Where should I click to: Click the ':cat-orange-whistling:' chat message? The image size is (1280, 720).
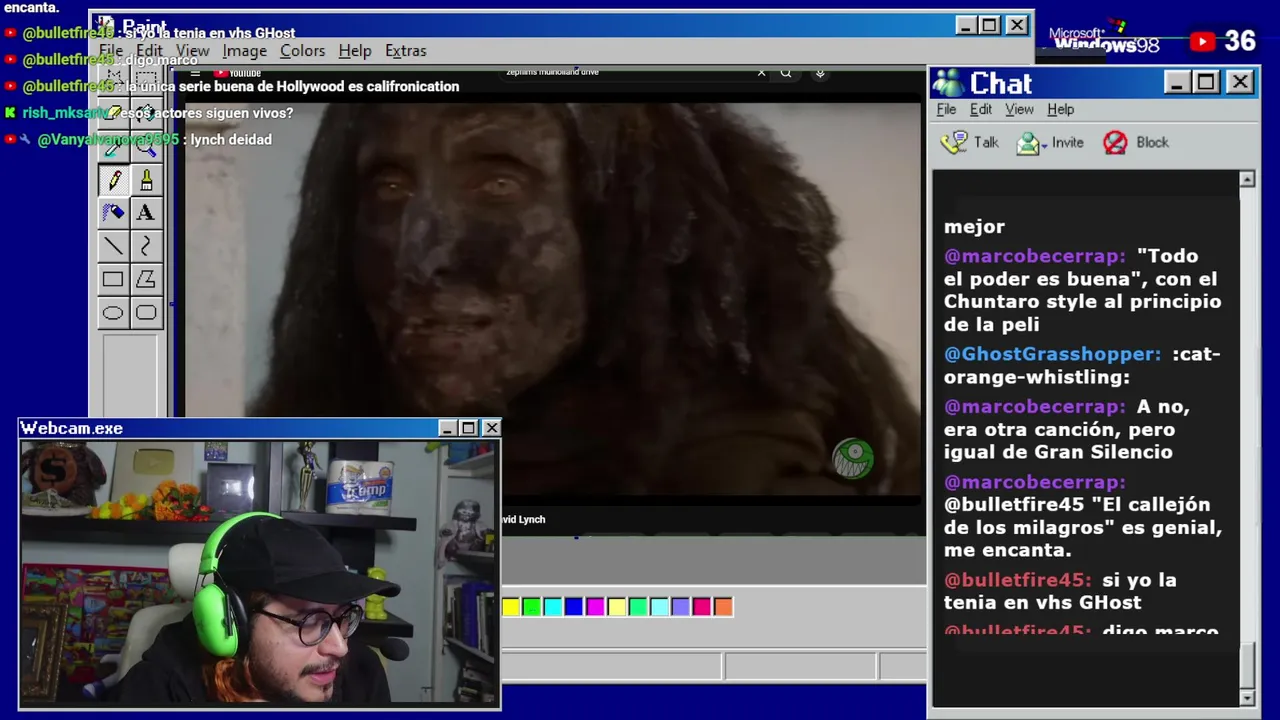click(x=1082, y=365)
